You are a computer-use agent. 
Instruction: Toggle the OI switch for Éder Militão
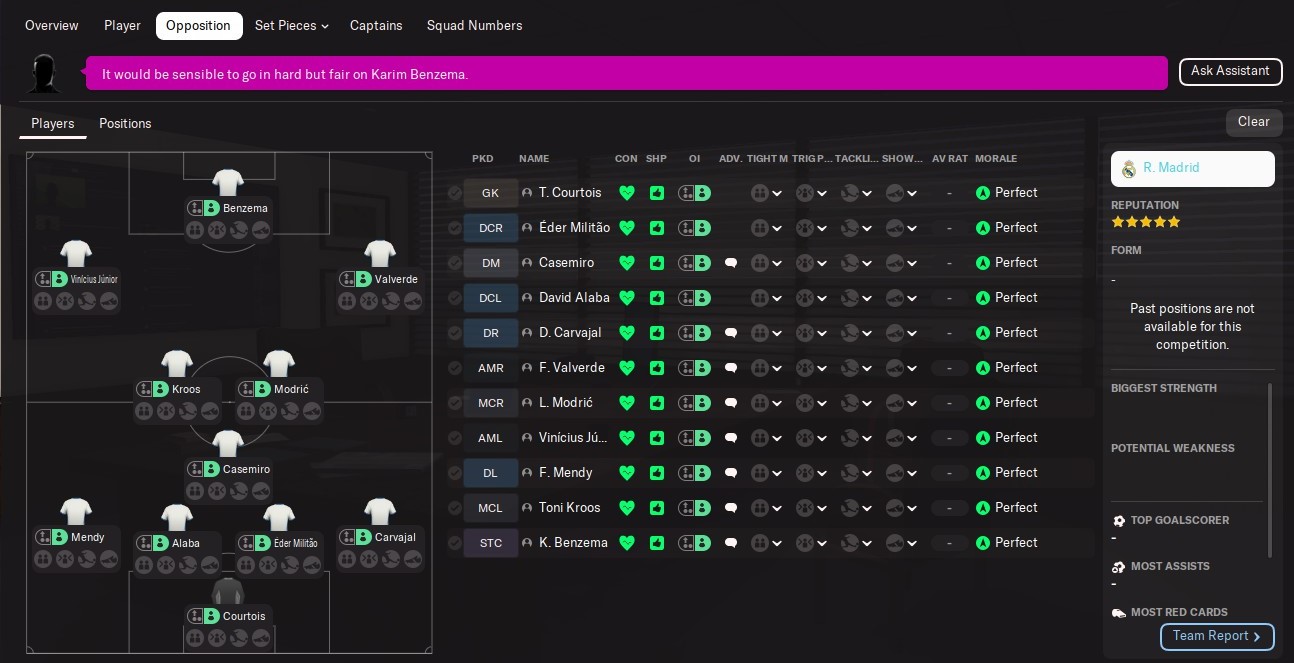click(694, 228)
